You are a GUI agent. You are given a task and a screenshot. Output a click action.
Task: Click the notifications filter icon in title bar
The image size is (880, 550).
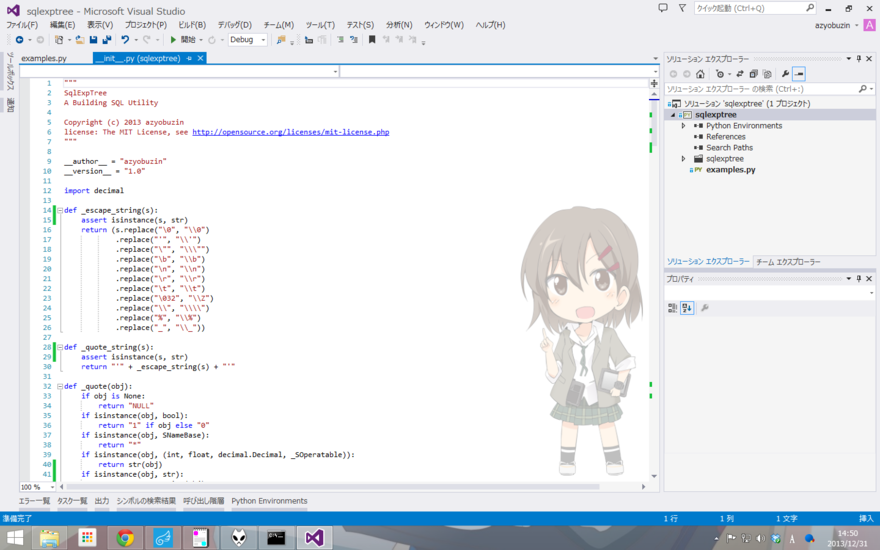coord(682,8)
